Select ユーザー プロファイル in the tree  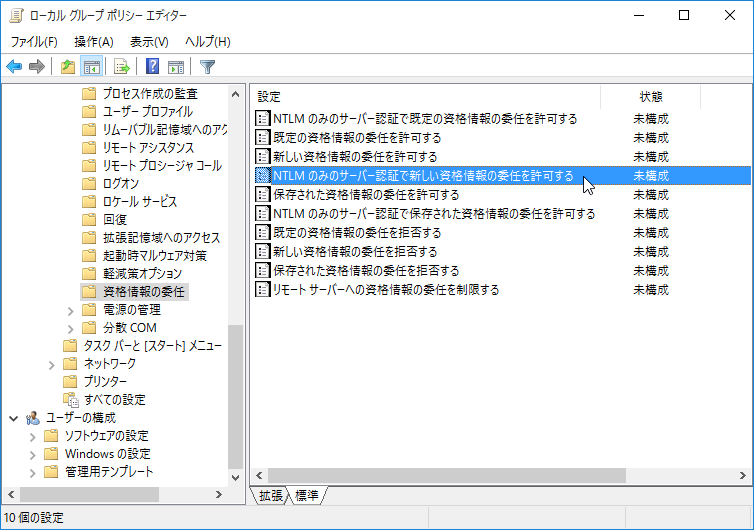pyautogui.click(x=148, y=112)
